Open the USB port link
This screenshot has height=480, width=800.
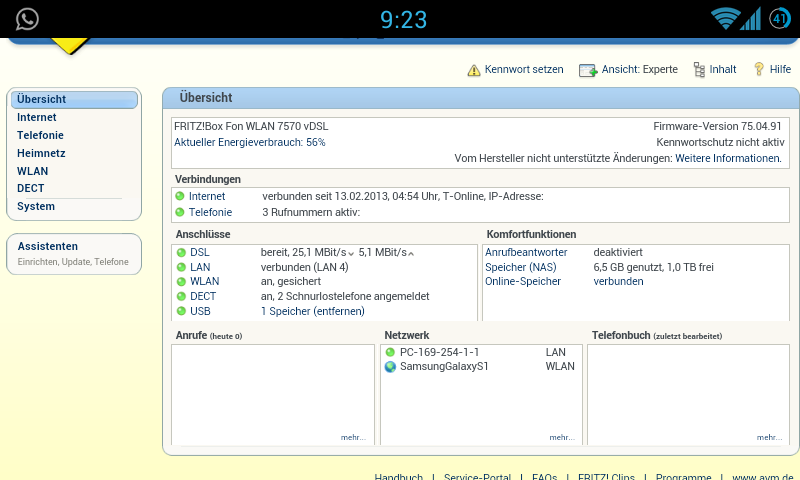[200, 311]
